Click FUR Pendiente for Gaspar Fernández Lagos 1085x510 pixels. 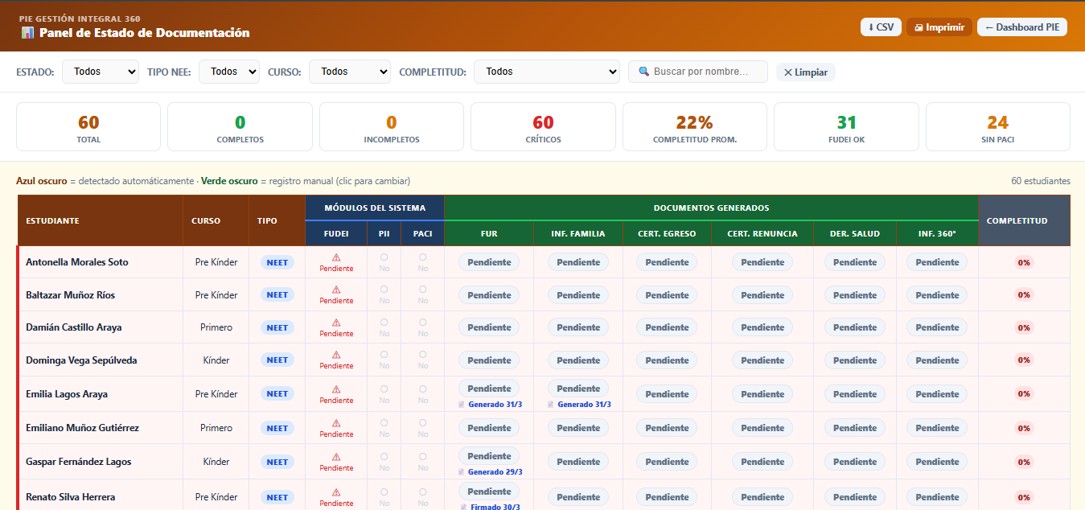[489, 456]
